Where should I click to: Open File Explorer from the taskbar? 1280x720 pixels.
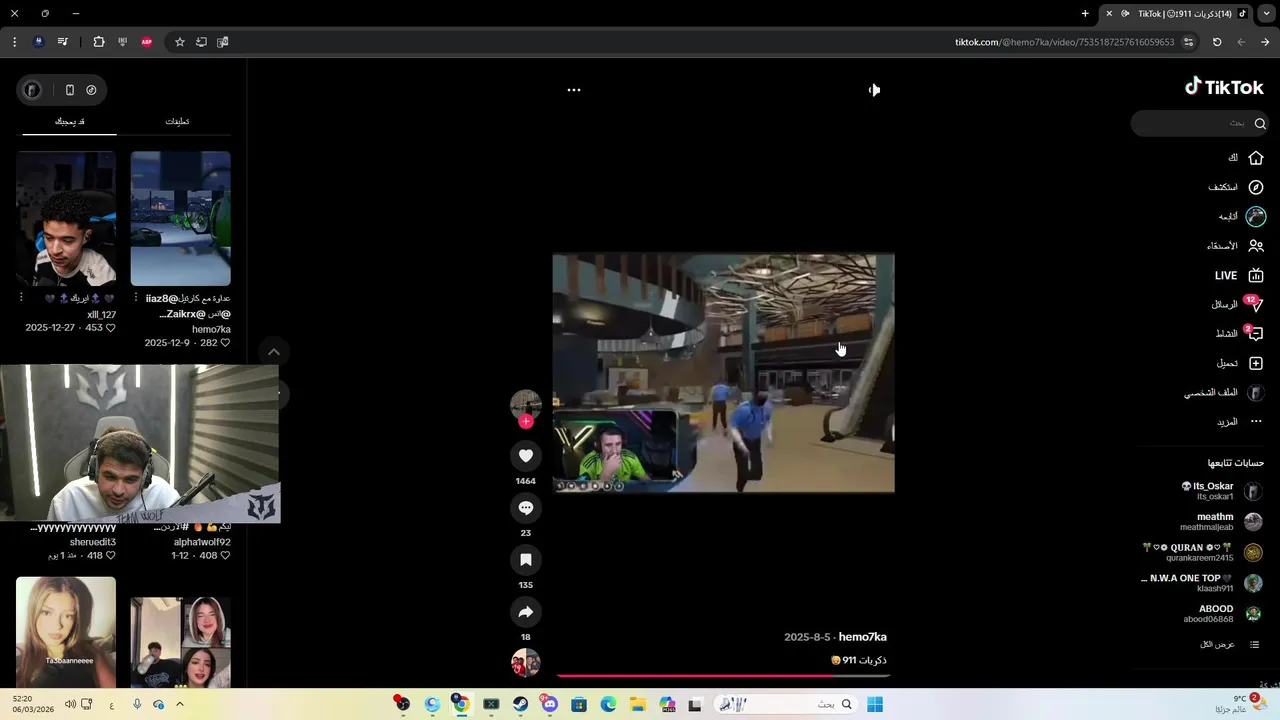tap(637, 704)
